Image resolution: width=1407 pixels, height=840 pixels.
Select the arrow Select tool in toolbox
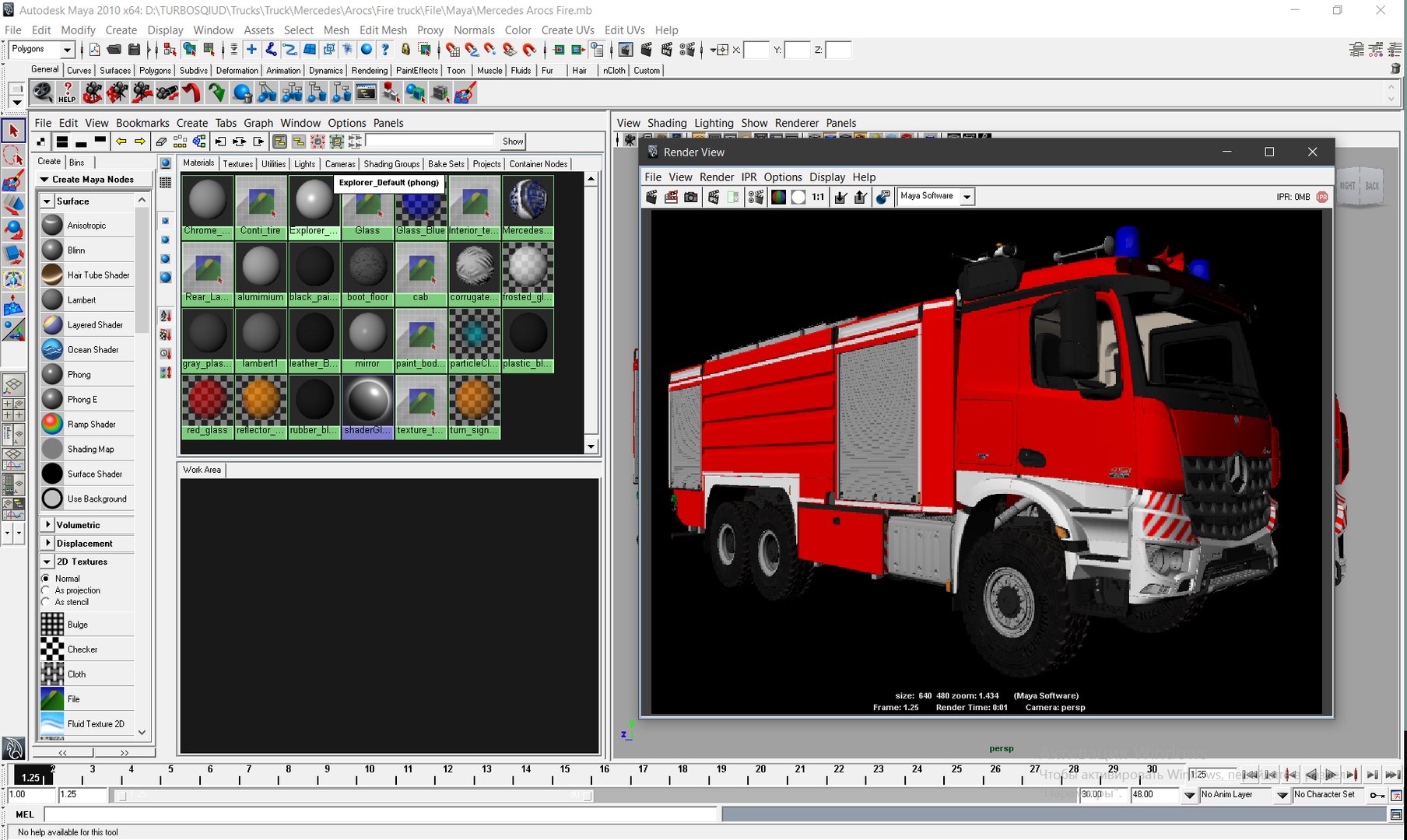tap(13, 131)
